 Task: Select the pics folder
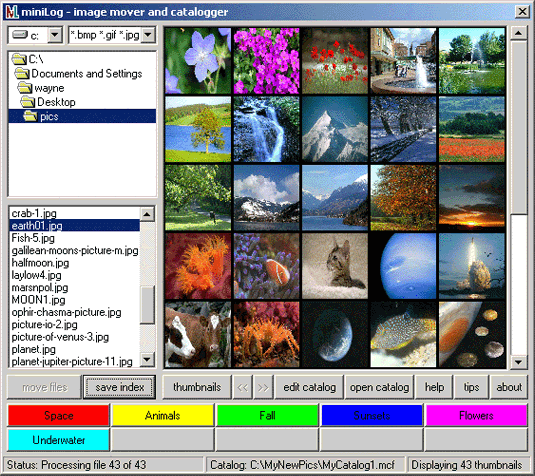tap(82, 116)
